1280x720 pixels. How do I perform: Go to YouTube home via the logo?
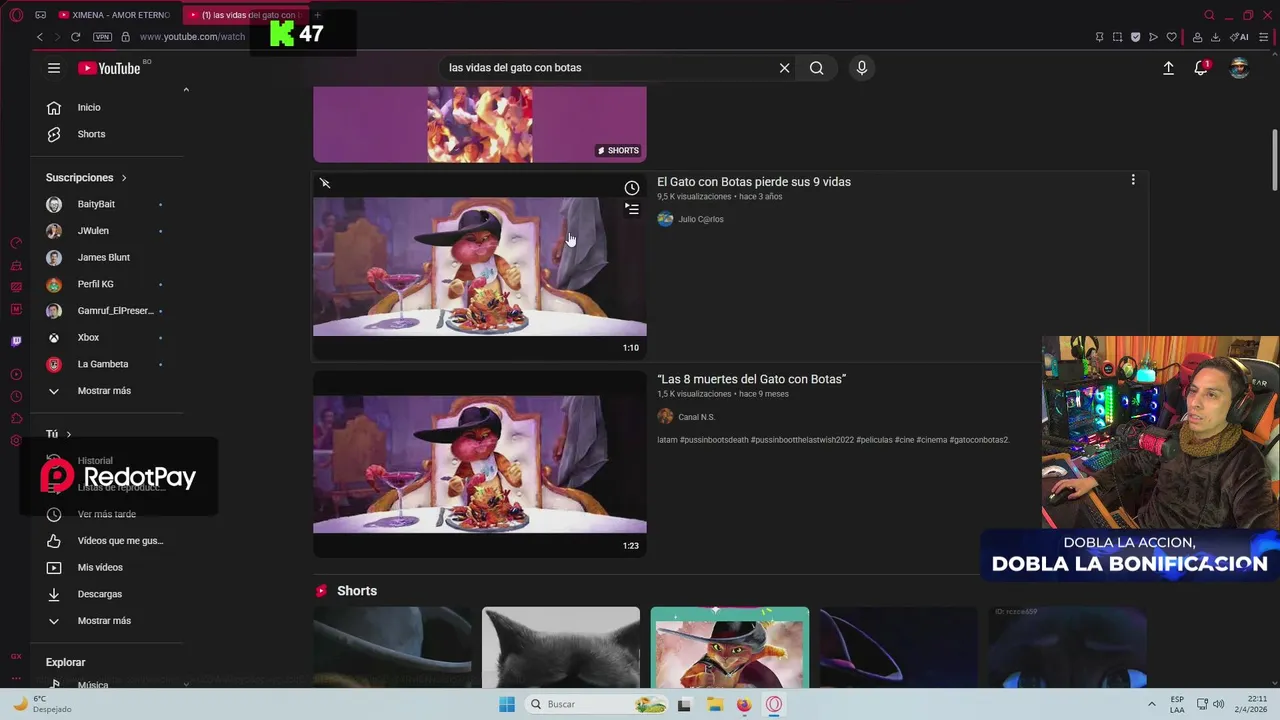point(111,68)
